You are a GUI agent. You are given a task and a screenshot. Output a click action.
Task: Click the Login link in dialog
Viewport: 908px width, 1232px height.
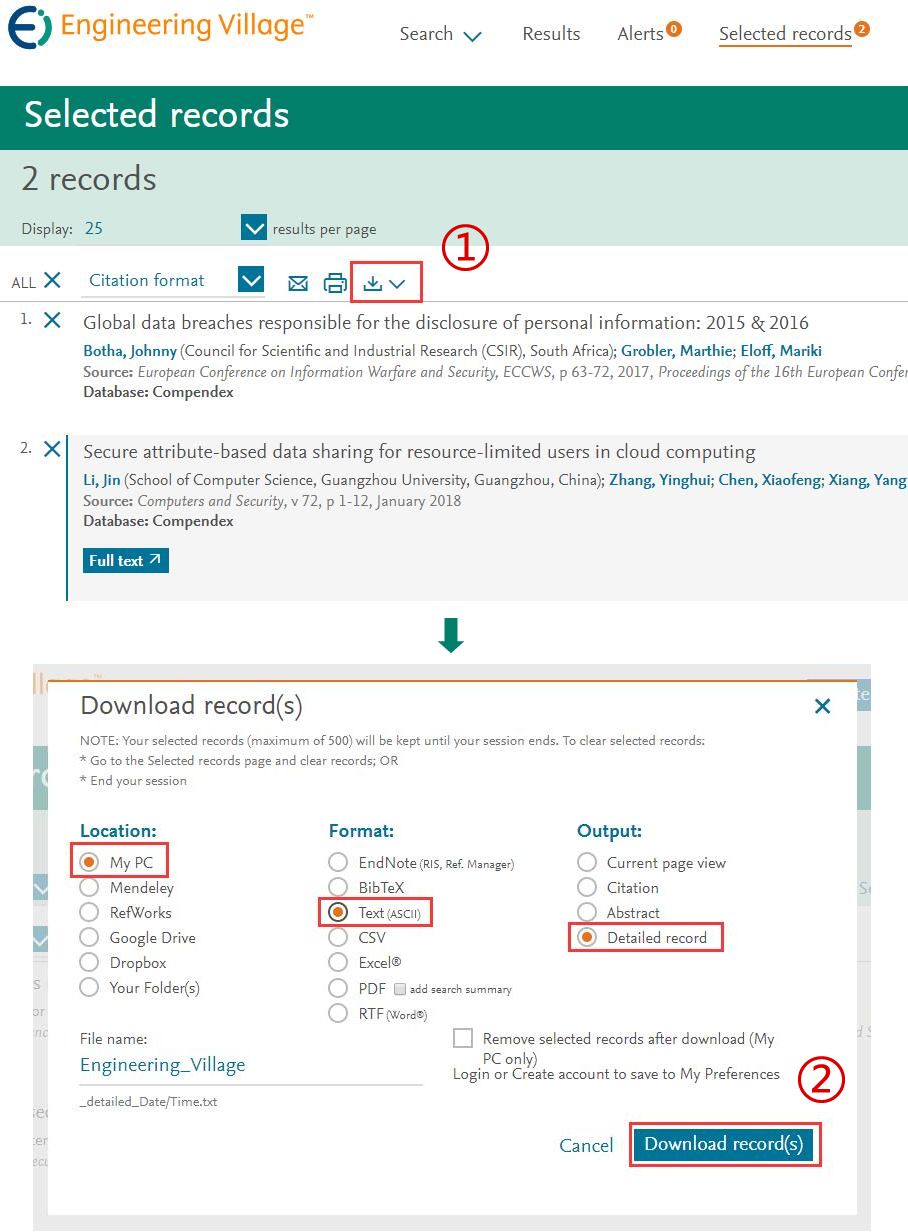(471, 1074)
